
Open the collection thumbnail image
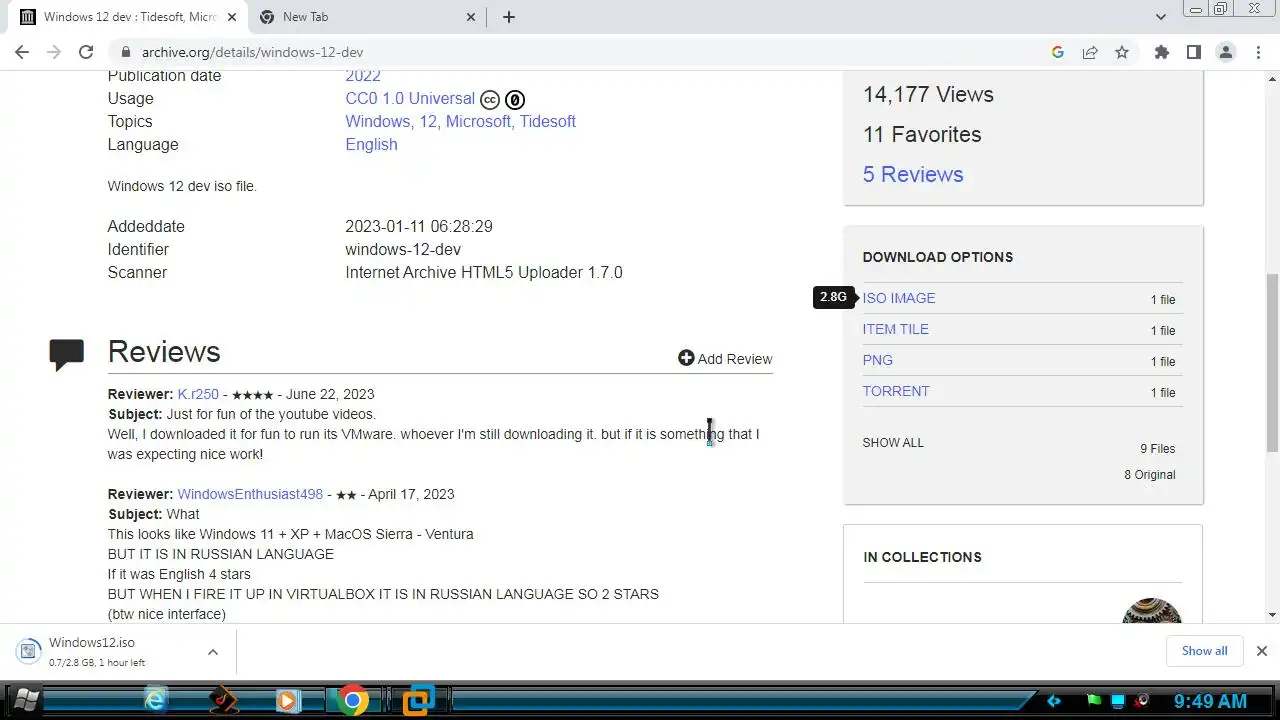1152,610
